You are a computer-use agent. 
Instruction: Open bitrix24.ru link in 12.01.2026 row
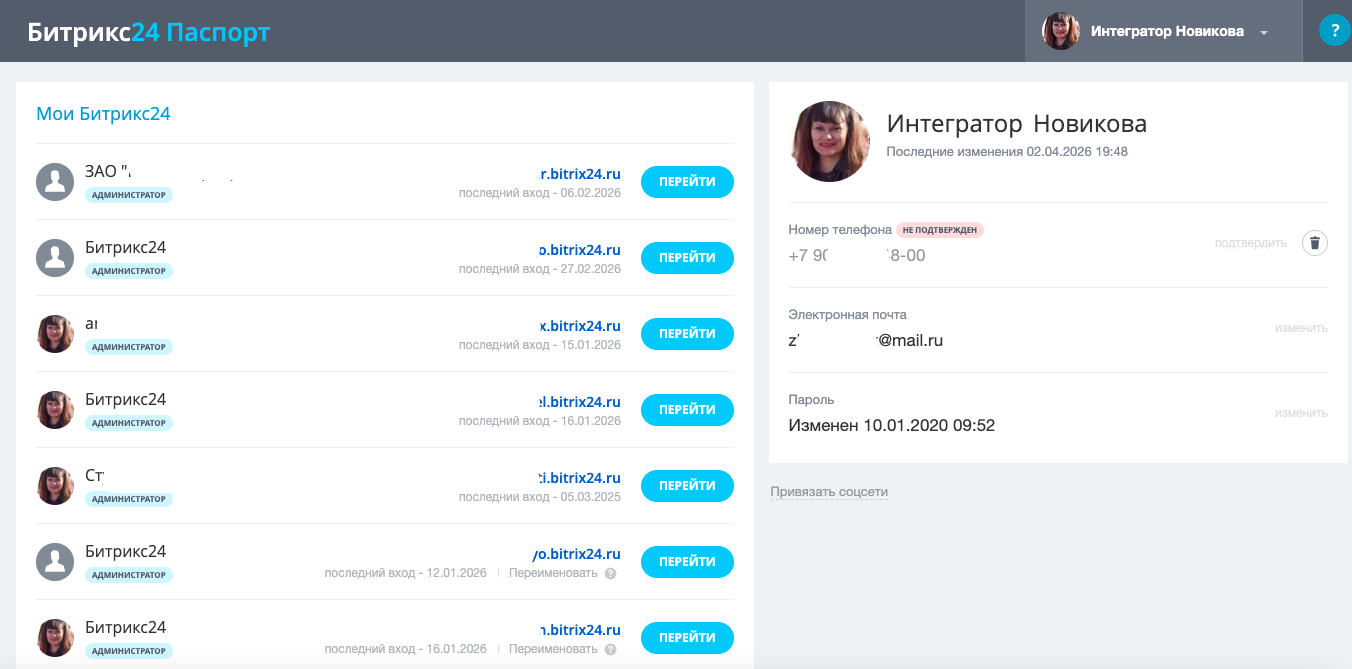(x=576, y=554)
